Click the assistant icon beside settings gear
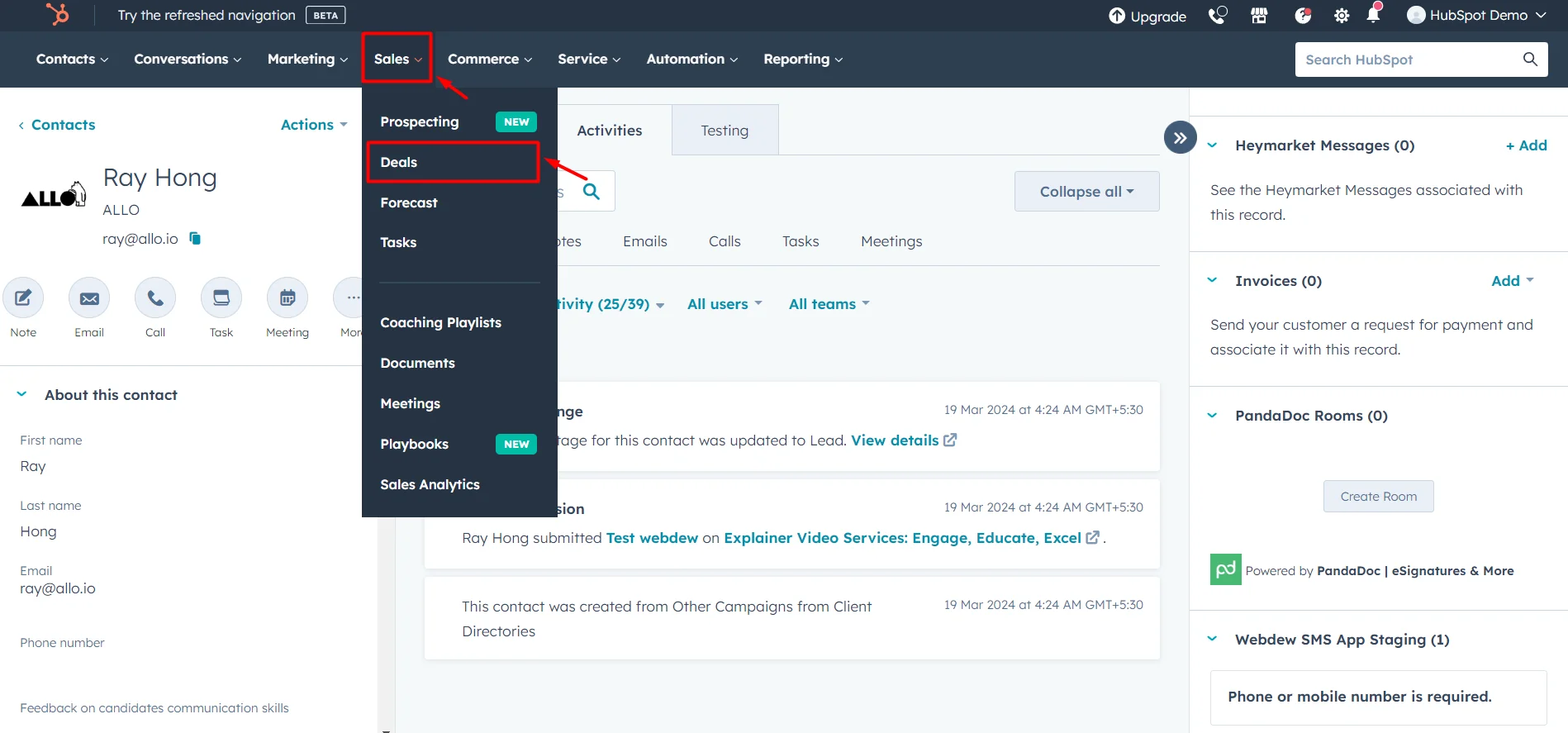1568x733 pixels. pyautogui.click(x=1303, y=16)
